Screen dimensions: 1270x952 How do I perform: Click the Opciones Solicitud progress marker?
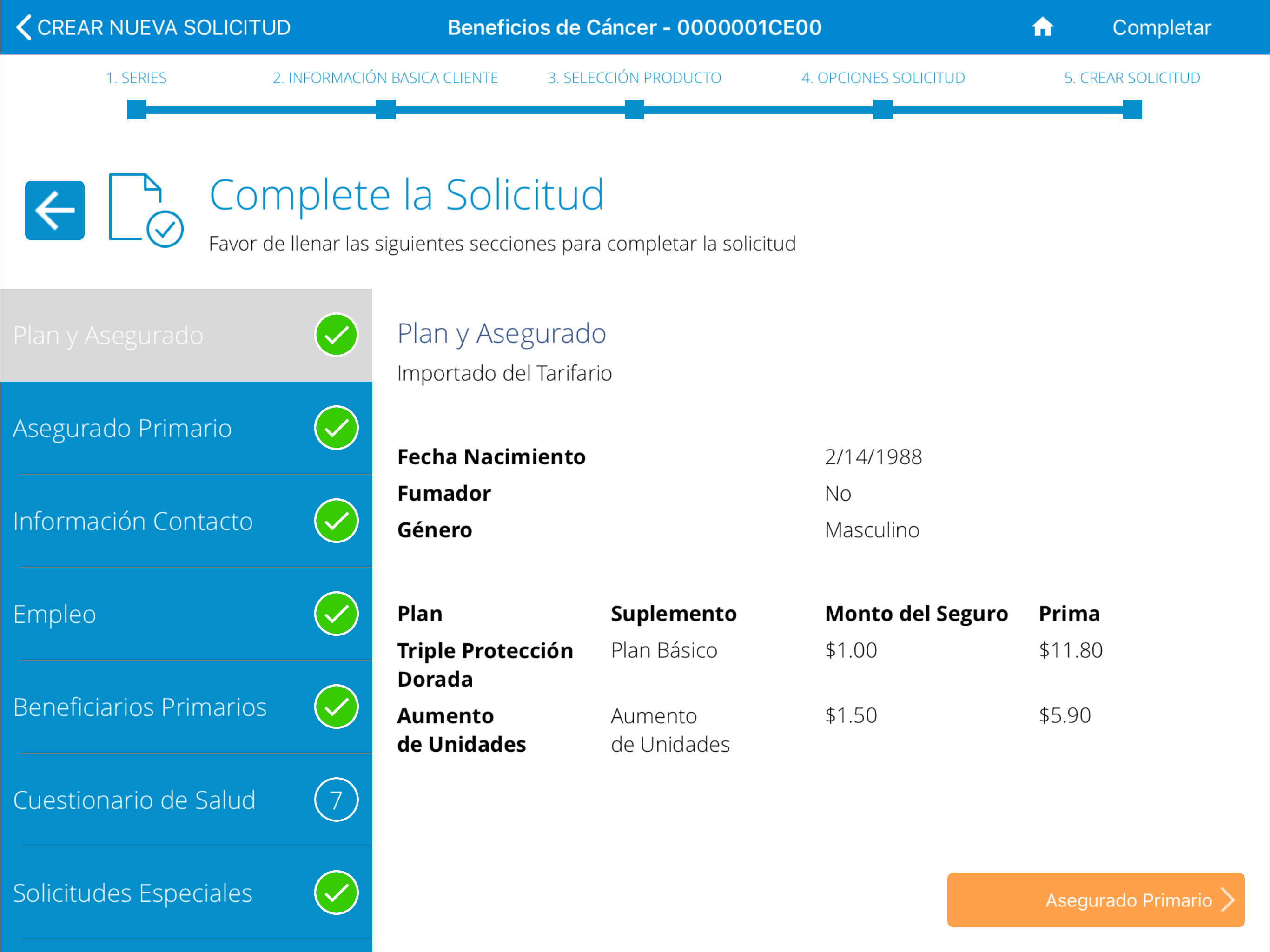(883, 109)
